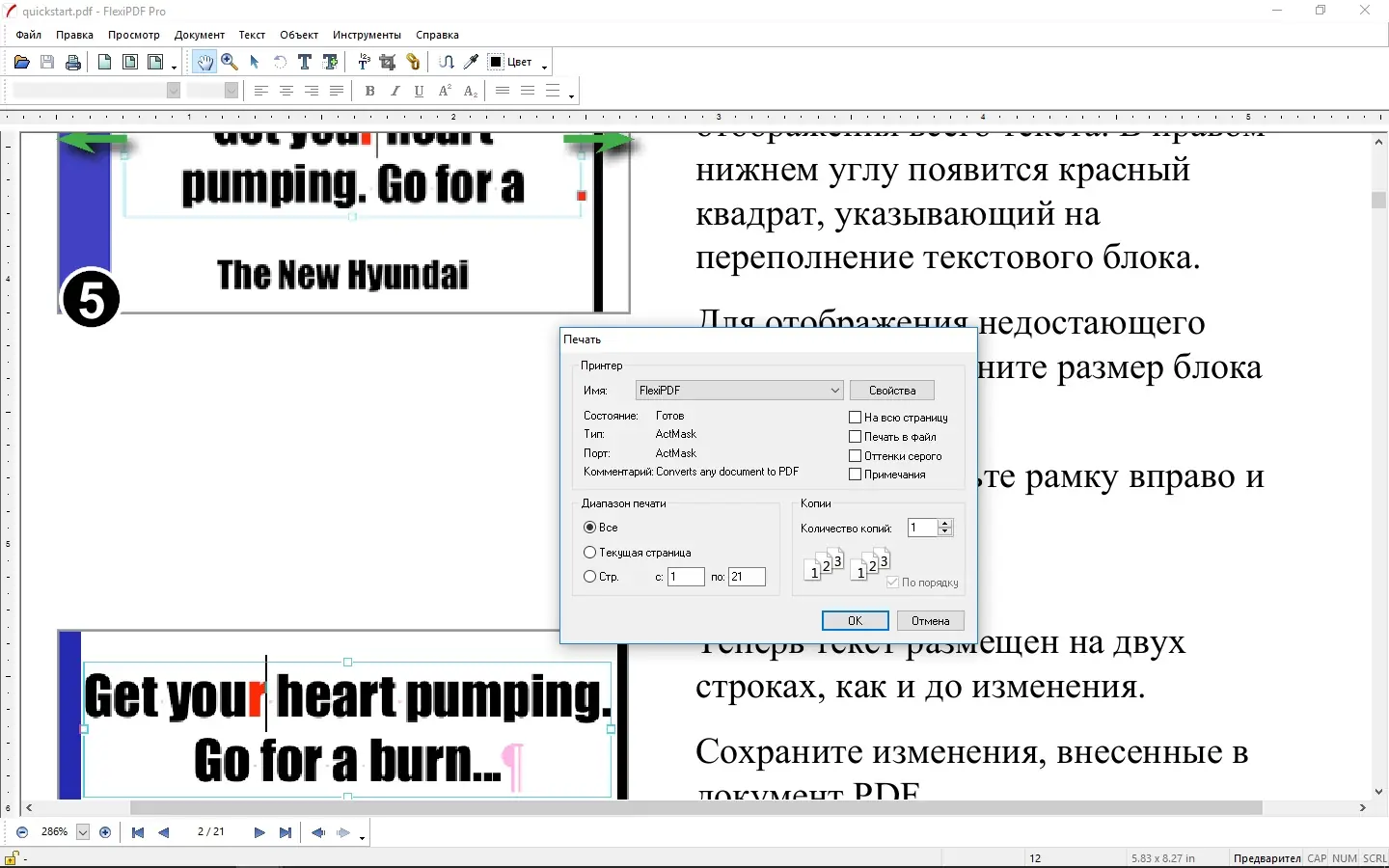The image size is (1389, 868).
Task: Enable the Оттенки серого checkbox
Action: tap(855, 455)
